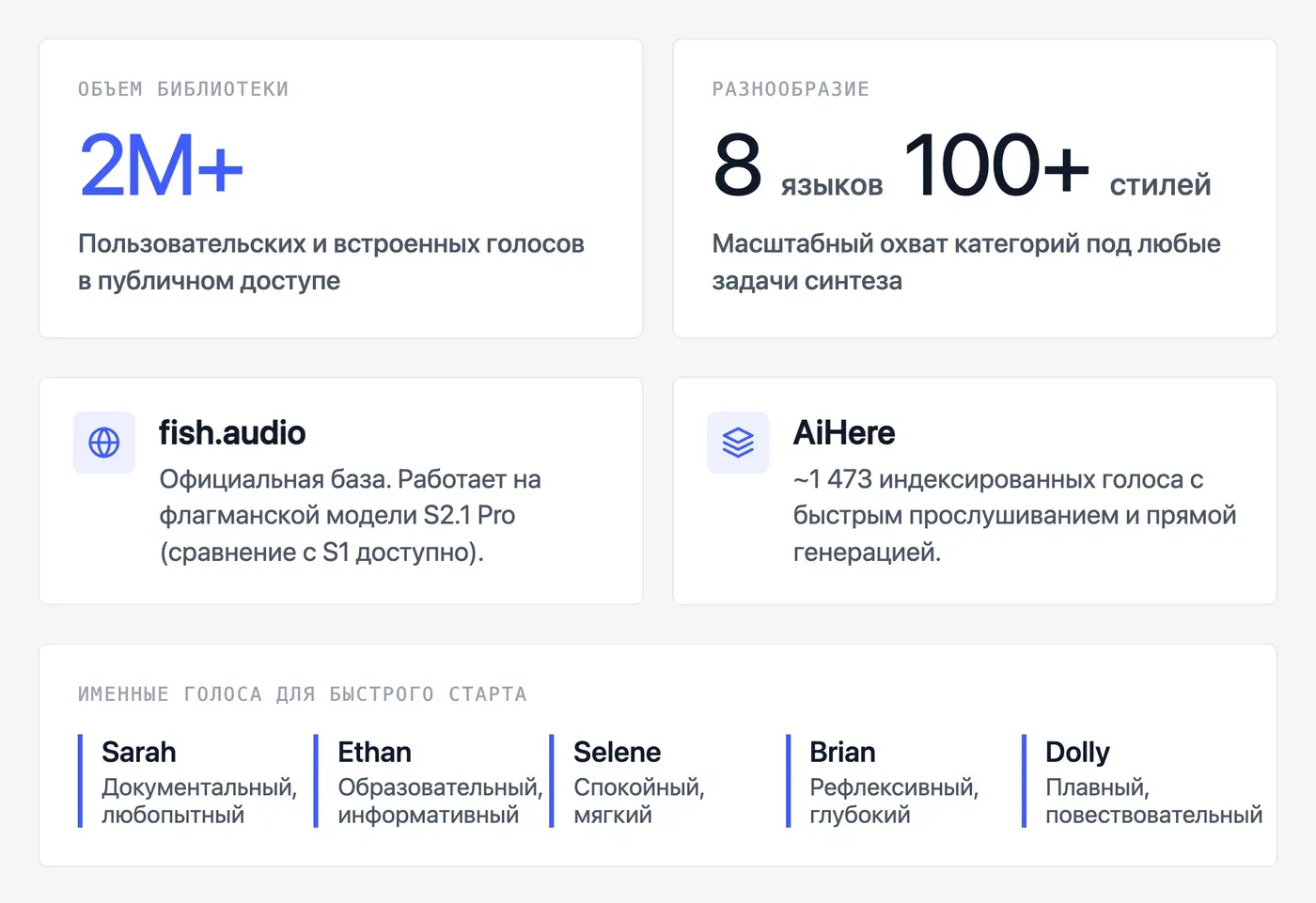Select the Selene voice name
1316x903 pixels.
pos(617,753)
